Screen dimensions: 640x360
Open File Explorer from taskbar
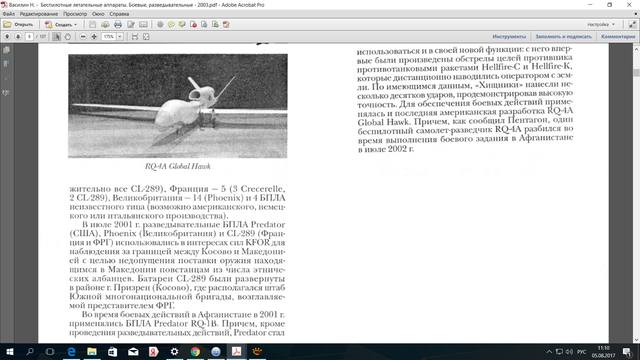point(92,351)
